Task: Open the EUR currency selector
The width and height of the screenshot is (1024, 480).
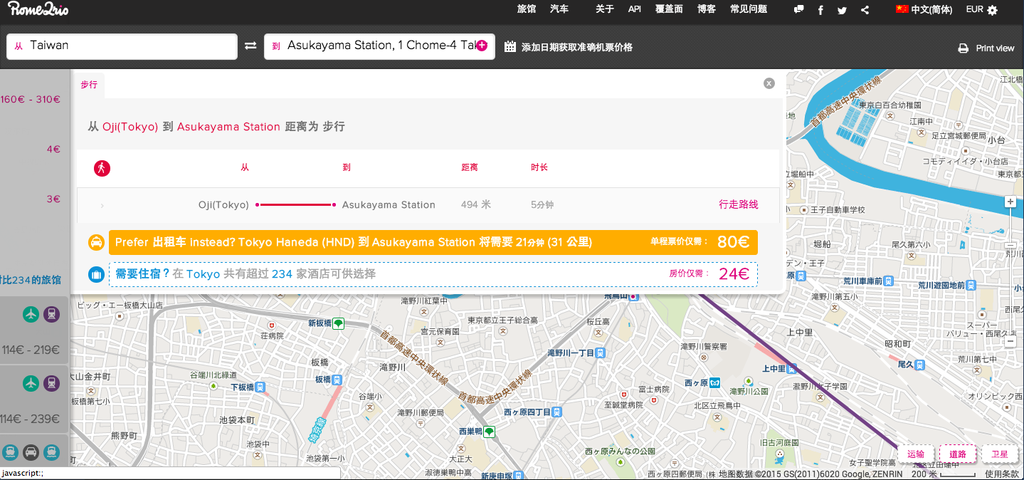Action: tap(974, 10)
